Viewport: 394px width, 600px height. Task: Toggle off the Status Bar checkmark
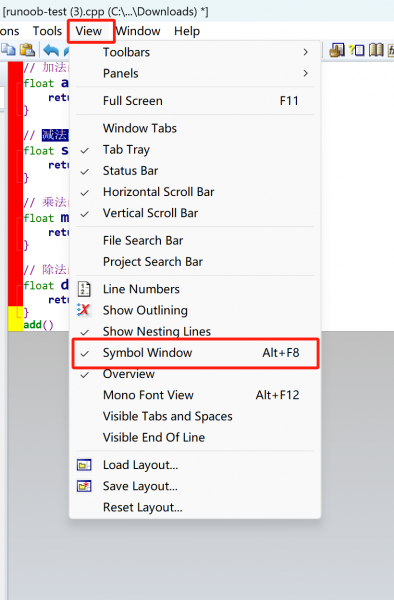[x=195, y=171]
